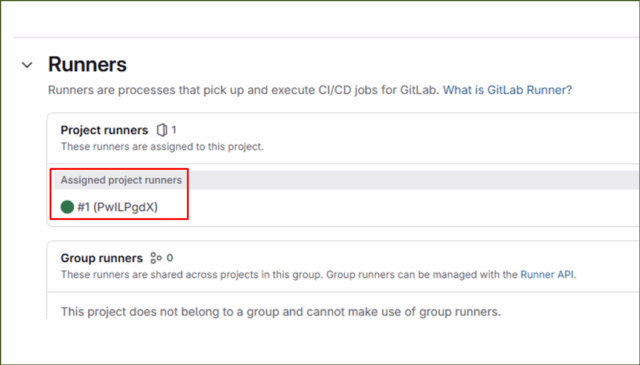This screenshot has height=365, width=640.
Task: Select the Project runners title
Action: tap(104, 130)
